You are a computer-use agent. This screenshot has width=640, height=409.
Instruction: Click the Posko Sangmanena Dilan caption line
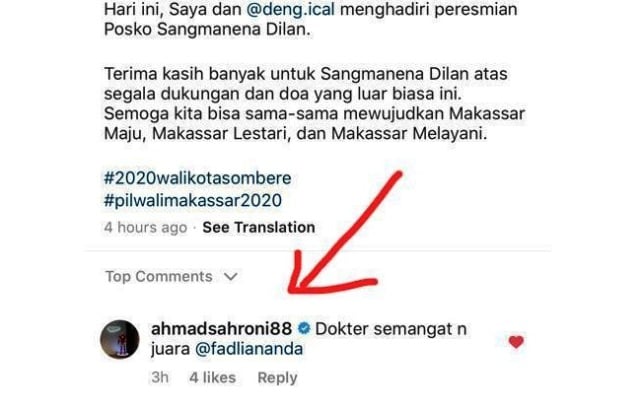click(207, 29)
